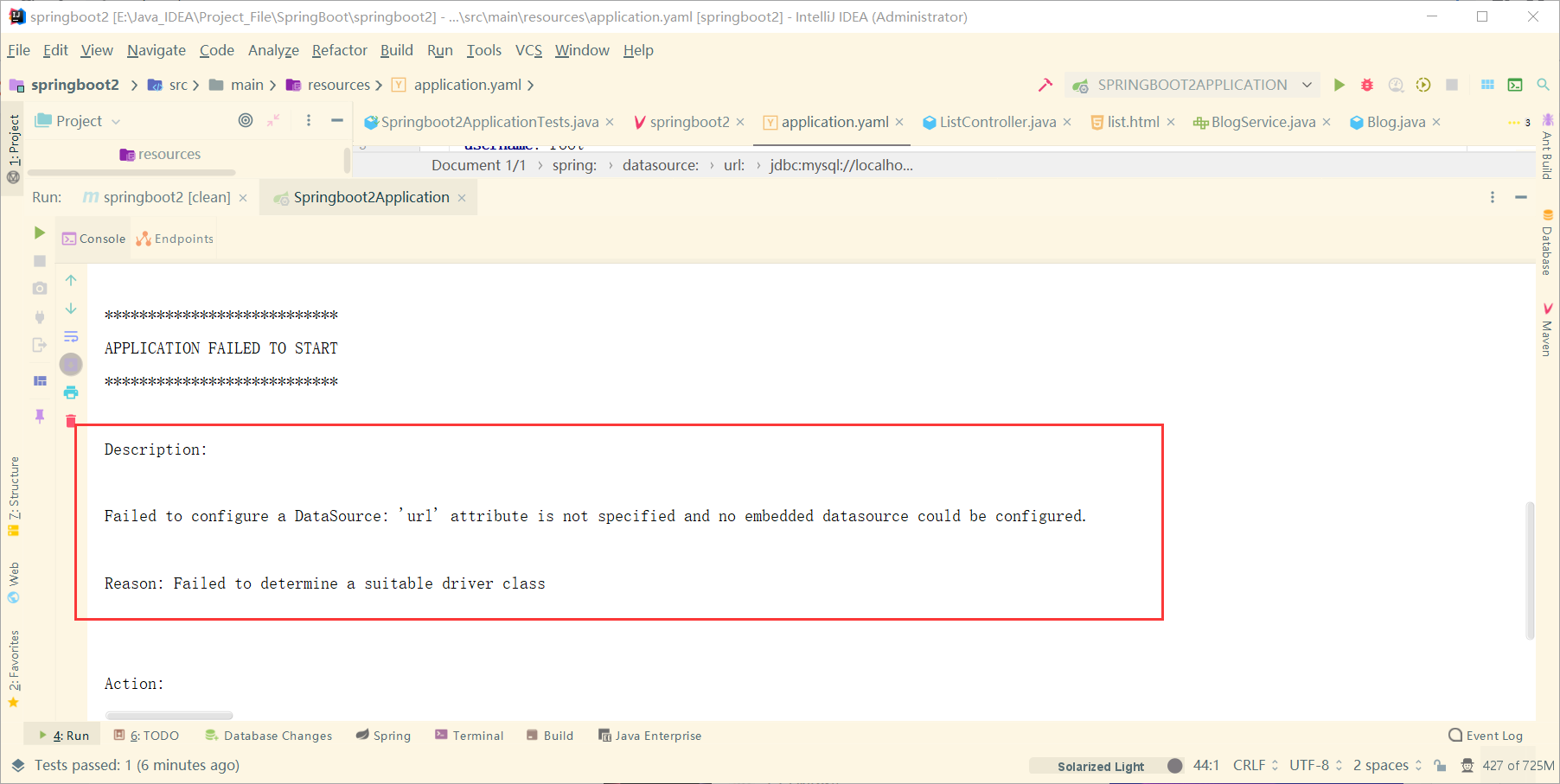Select the resources folder in Project tree

(x=160, y=154)
